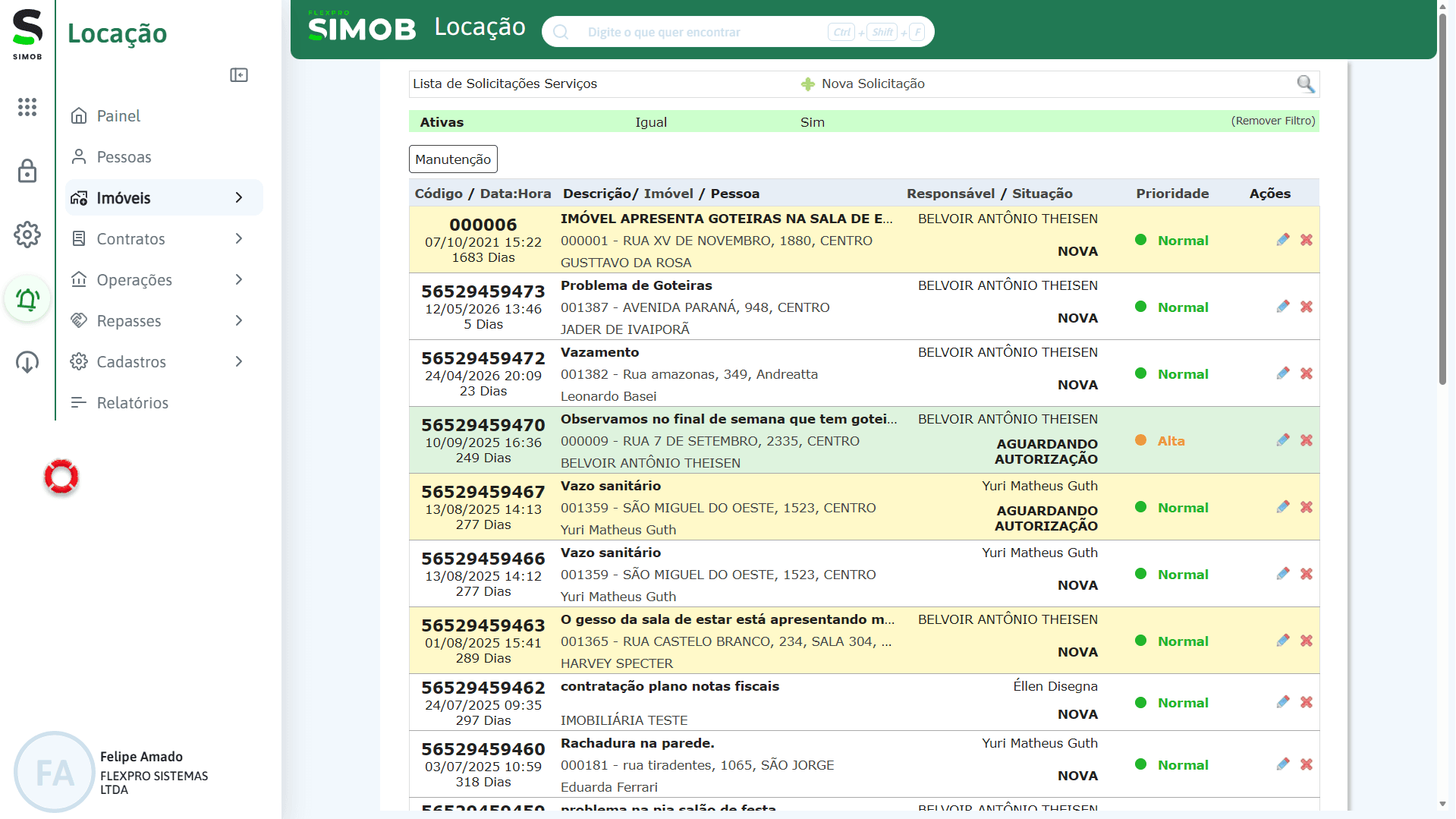Open the Pessoas menu item

tap(164, 157)
